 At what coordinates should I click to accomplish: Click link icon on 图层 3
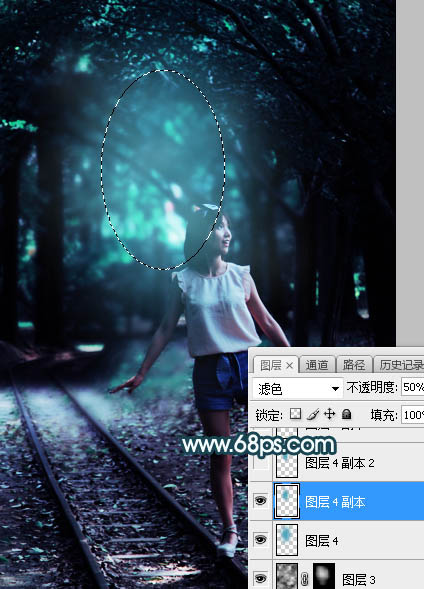(305, 579)
